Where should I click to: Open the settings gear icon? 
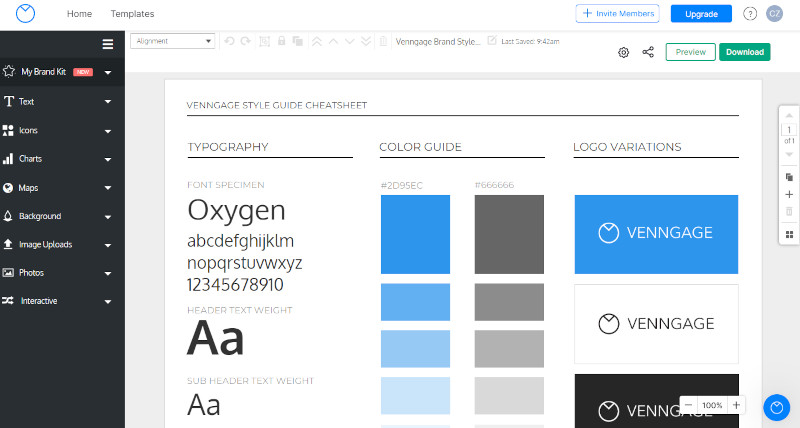[x=623, y=52]
